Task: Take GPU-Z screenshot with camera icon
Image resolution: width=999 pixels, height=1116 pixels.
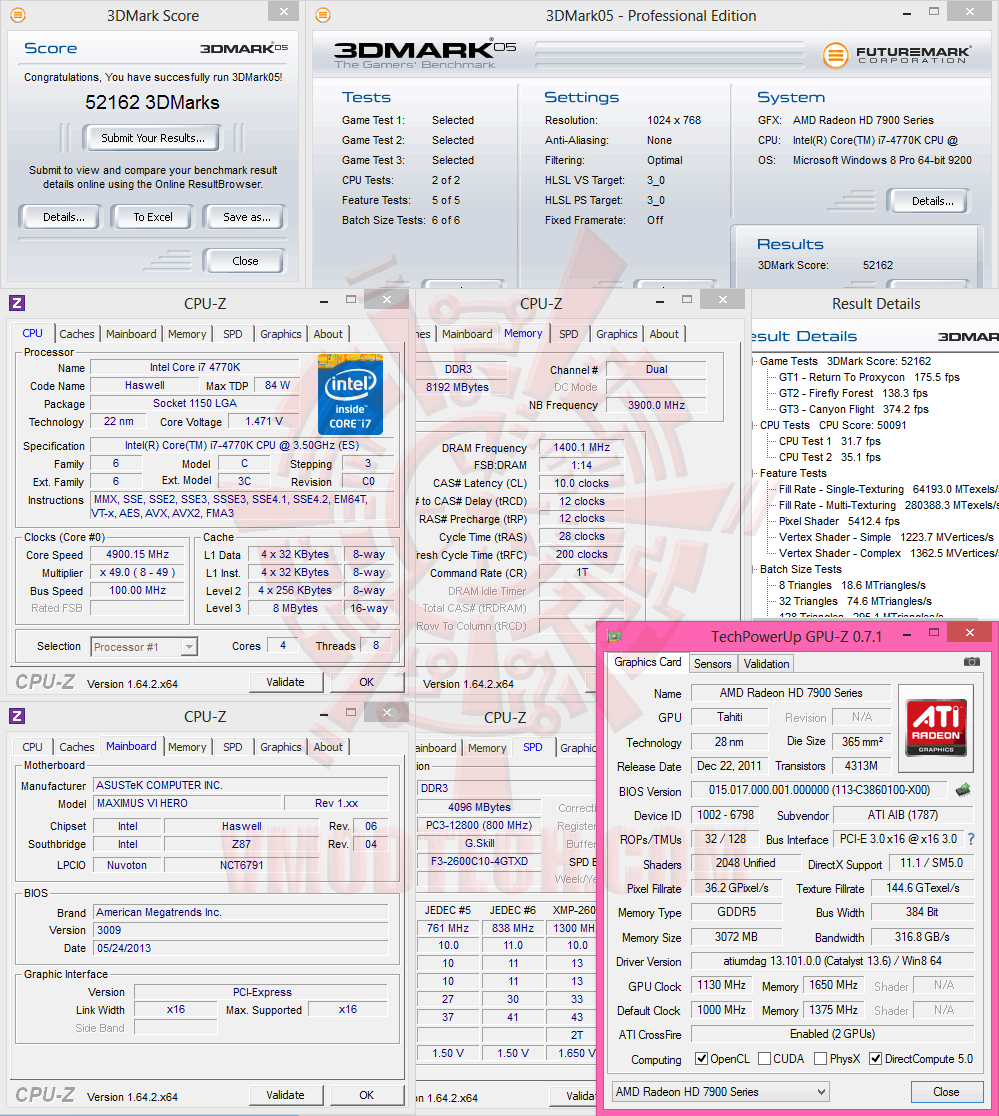Action: click(971, 662)
